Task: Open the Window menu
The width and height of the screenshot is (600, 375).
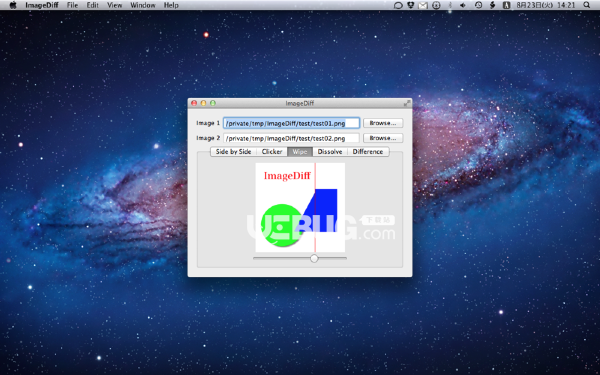Action: pyautogui.click(x=143, y=5)
